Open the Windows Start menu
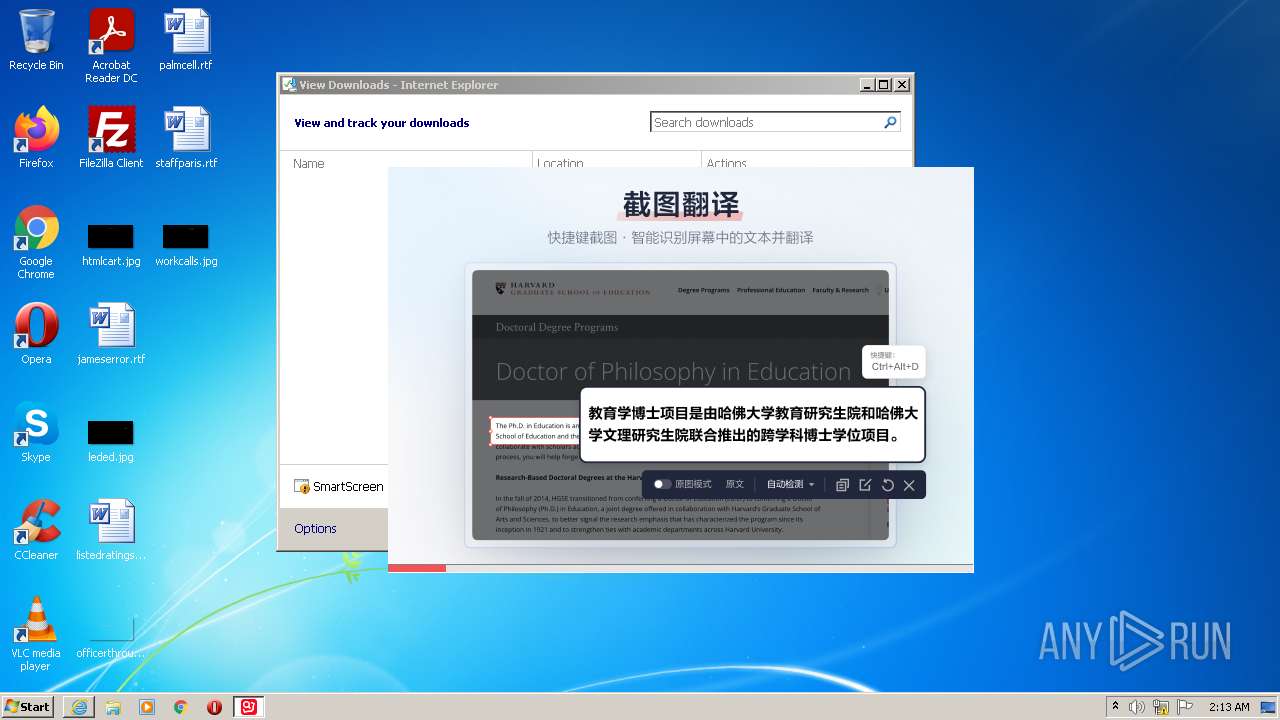 (x=27, y=706)
